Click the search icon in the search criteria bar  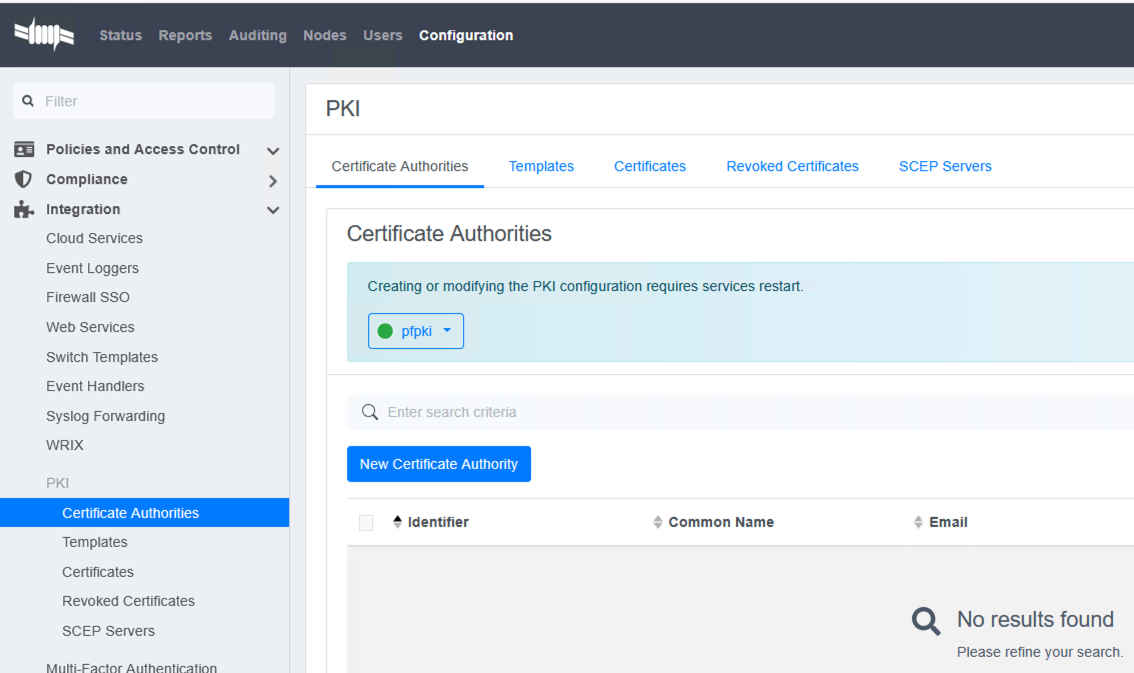point(369,412)
